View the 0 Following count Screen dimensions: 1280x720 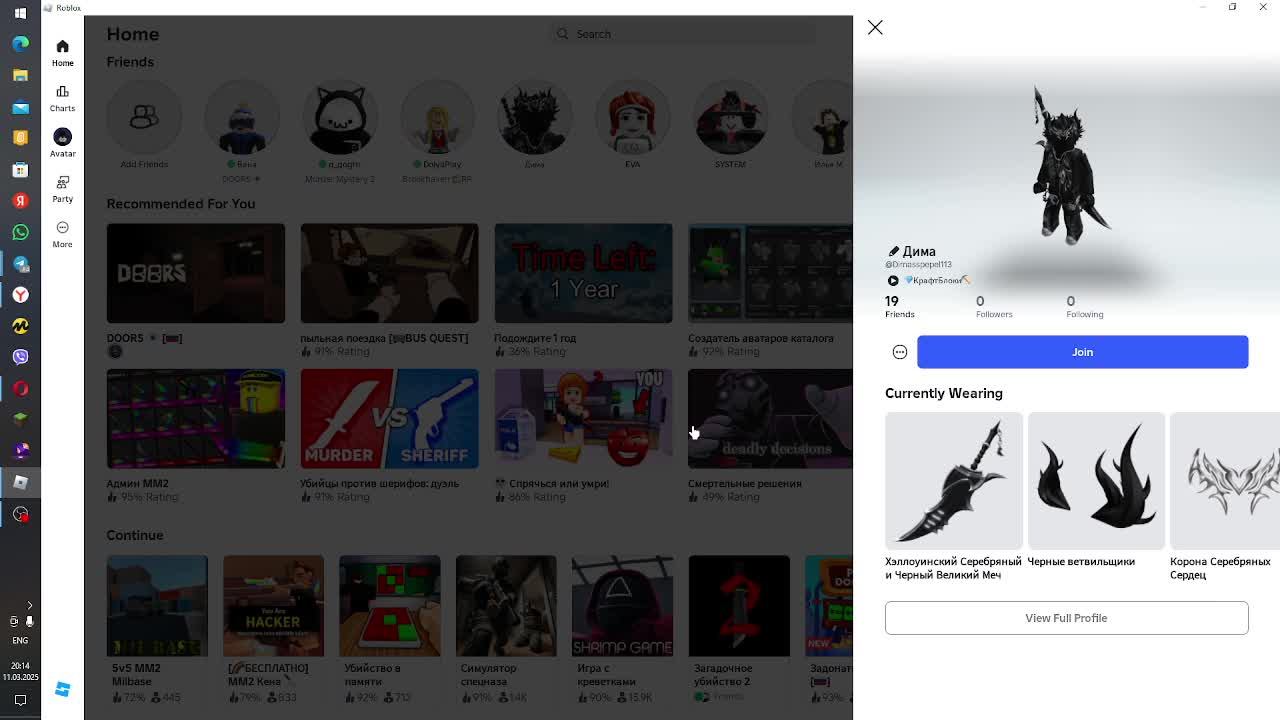pyautogui.click(x=1084, y=306)
